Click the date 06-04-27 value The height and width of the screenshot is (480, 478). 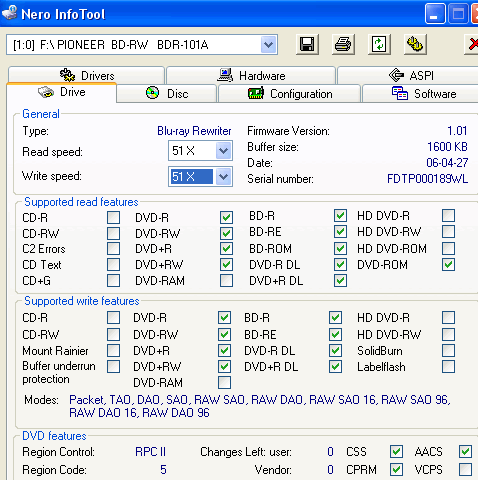[x=447, y=163]
